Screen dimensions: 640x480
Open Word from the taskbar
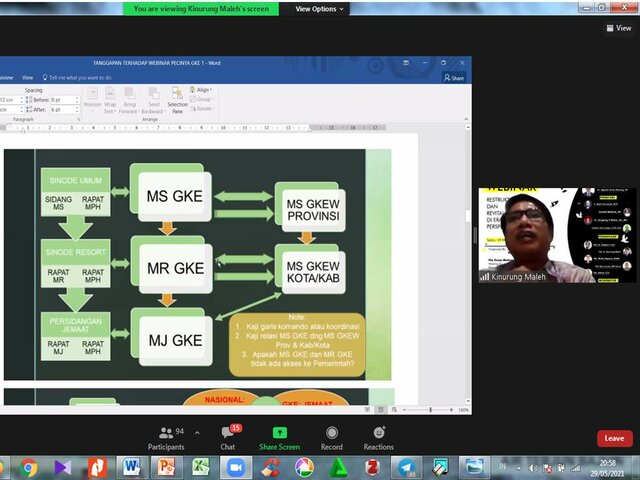[132, 467]
